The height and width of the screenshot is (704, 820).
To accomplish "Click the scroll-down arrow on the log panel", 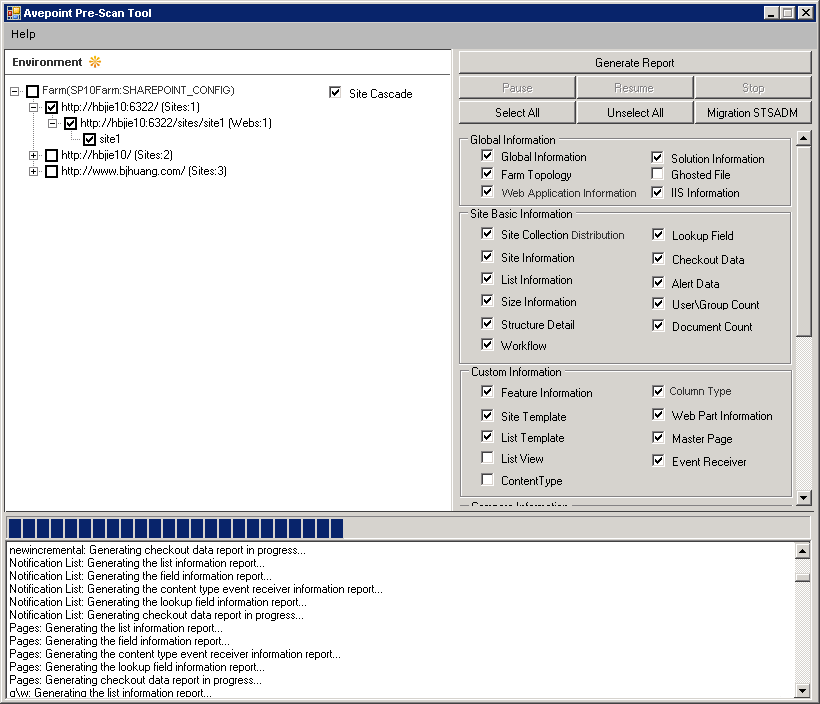I will (803, 688).
